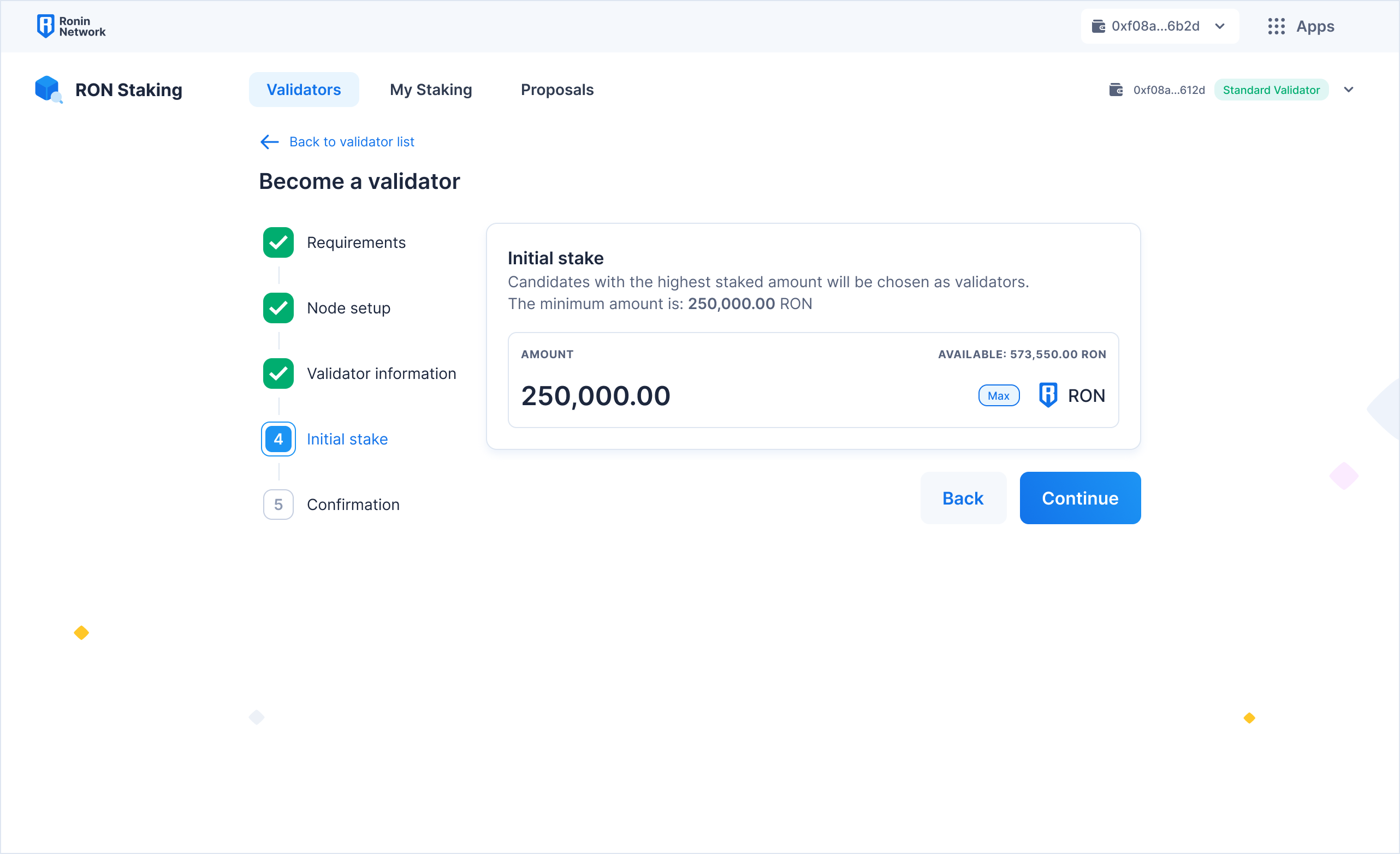The width and height of the screenshot is (1400, 854).
Task: Open the Proposals tab
Action: click(x=557, y=90)
